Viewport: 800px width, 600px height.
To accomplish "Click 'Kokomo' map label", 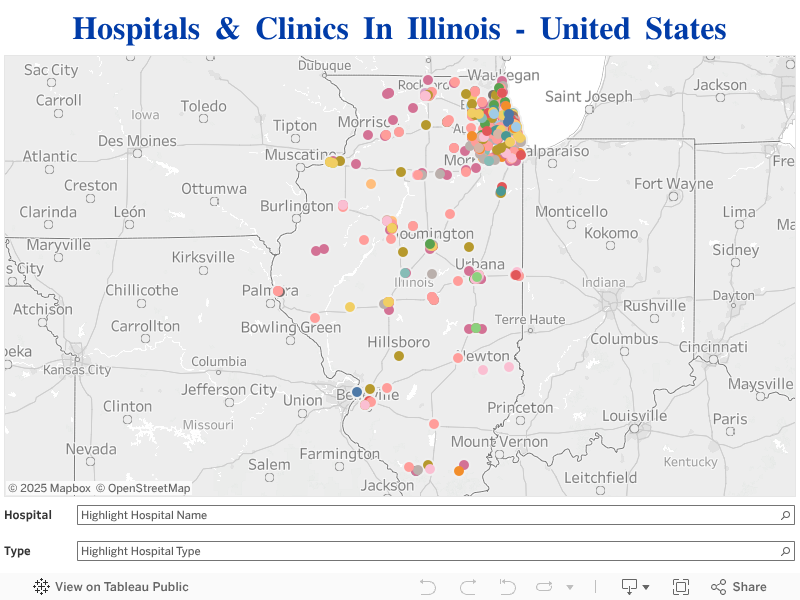I will pos(611,233).
